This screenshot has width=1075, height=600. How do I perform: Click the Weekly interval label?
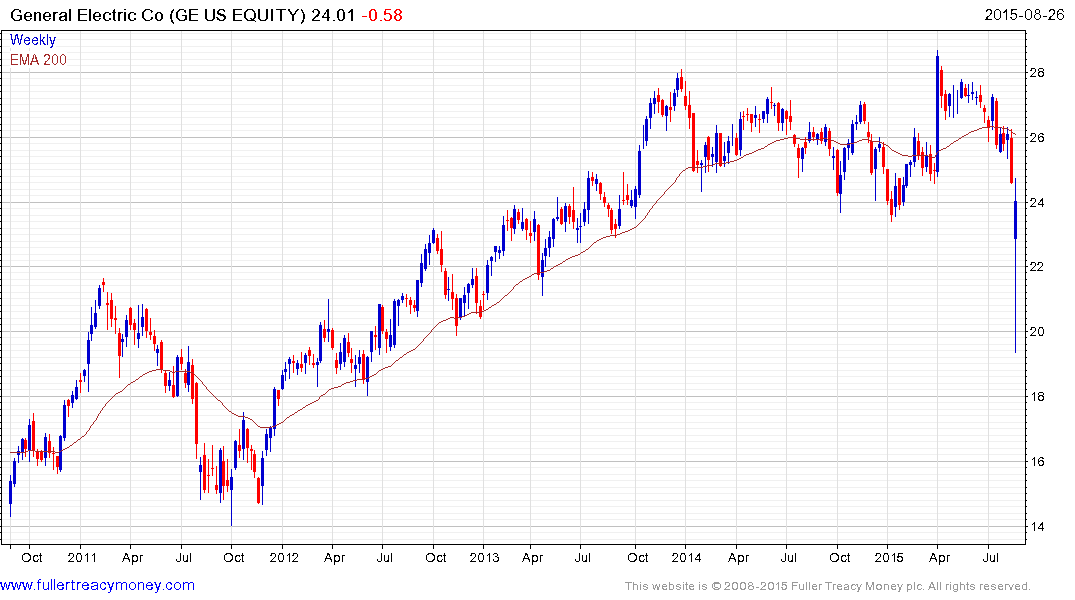coord(33,40)
